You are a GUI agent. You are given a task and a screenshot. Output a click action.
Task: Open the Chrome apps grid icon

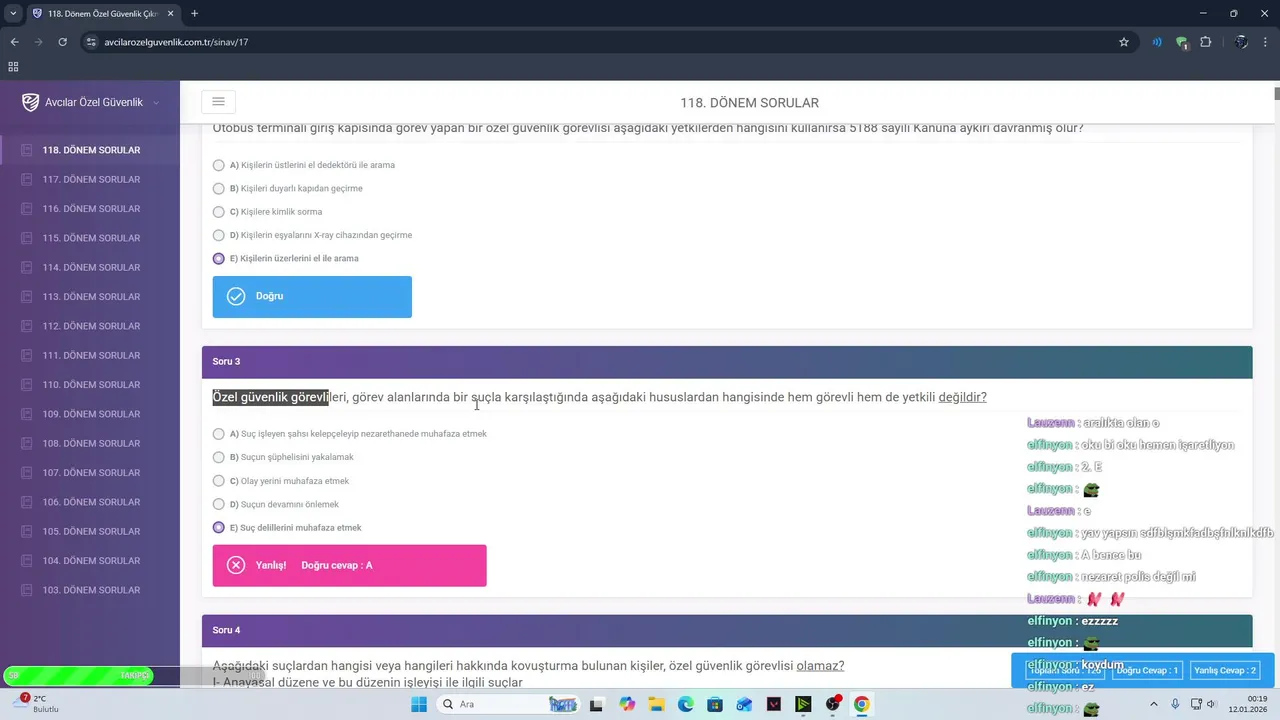(13, 67)
